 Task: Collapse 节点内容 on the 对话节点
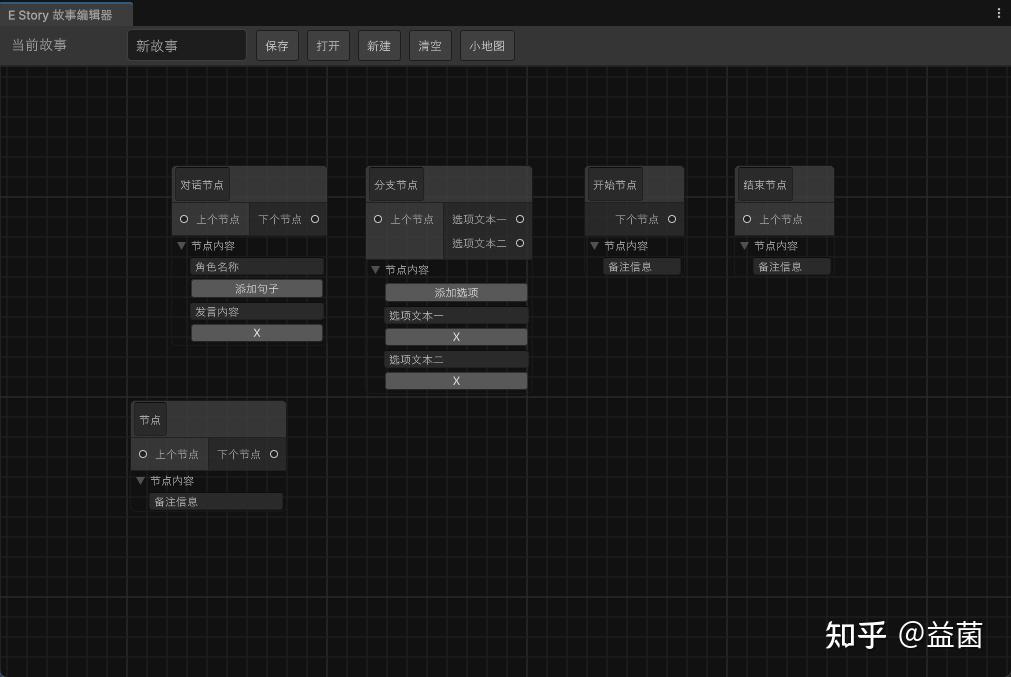tap(181, 245)
